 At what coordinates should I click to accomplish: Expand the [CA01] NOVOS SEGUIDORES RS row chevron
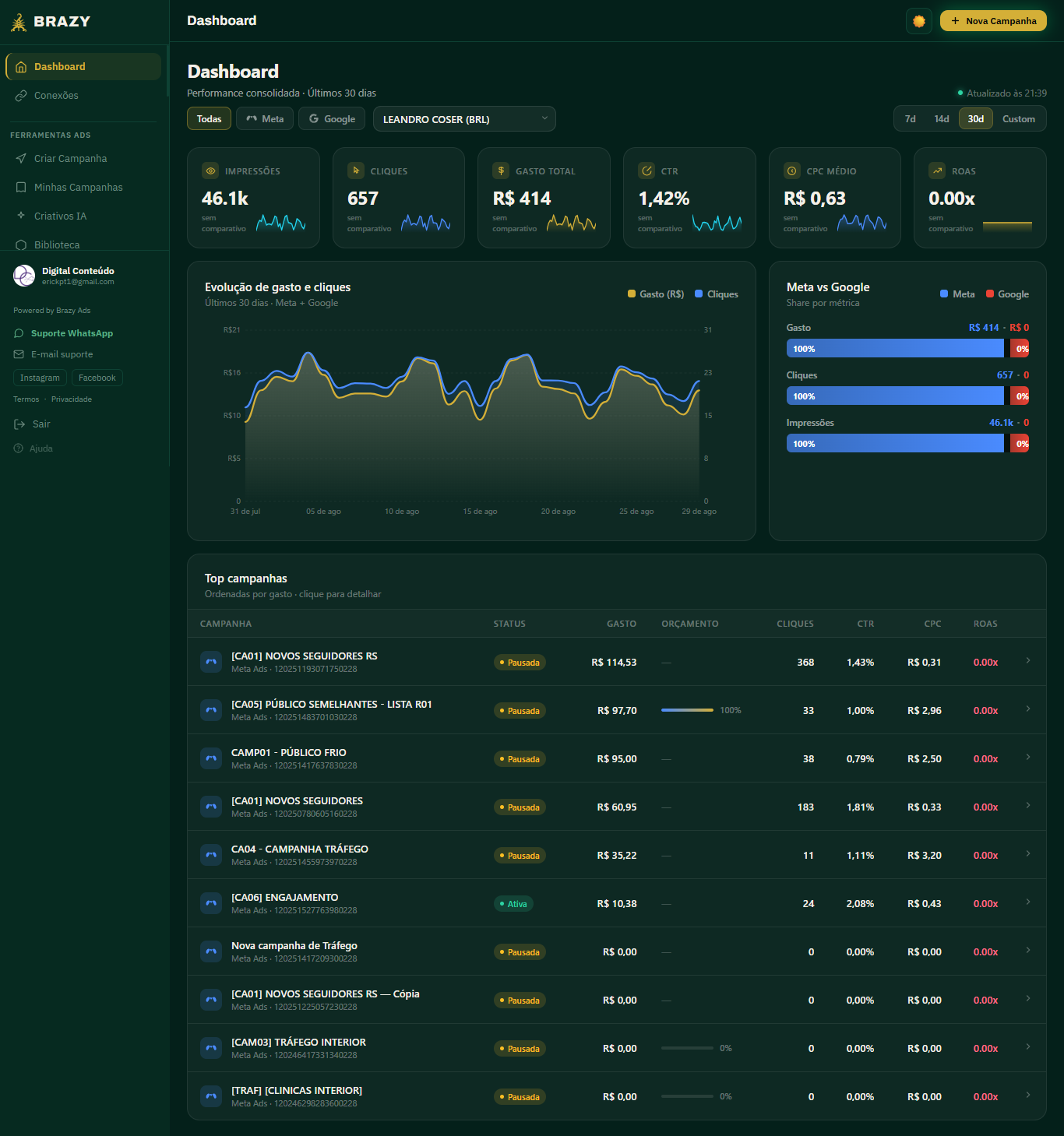click(1028, 661)
